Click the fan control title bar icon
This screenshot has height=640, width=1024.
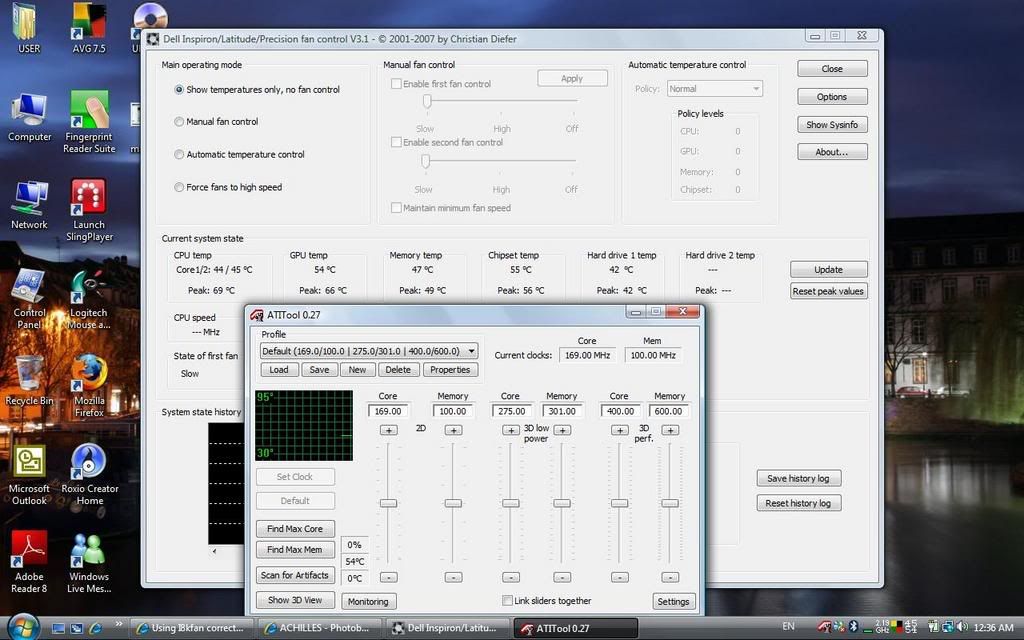click(152, 39)
